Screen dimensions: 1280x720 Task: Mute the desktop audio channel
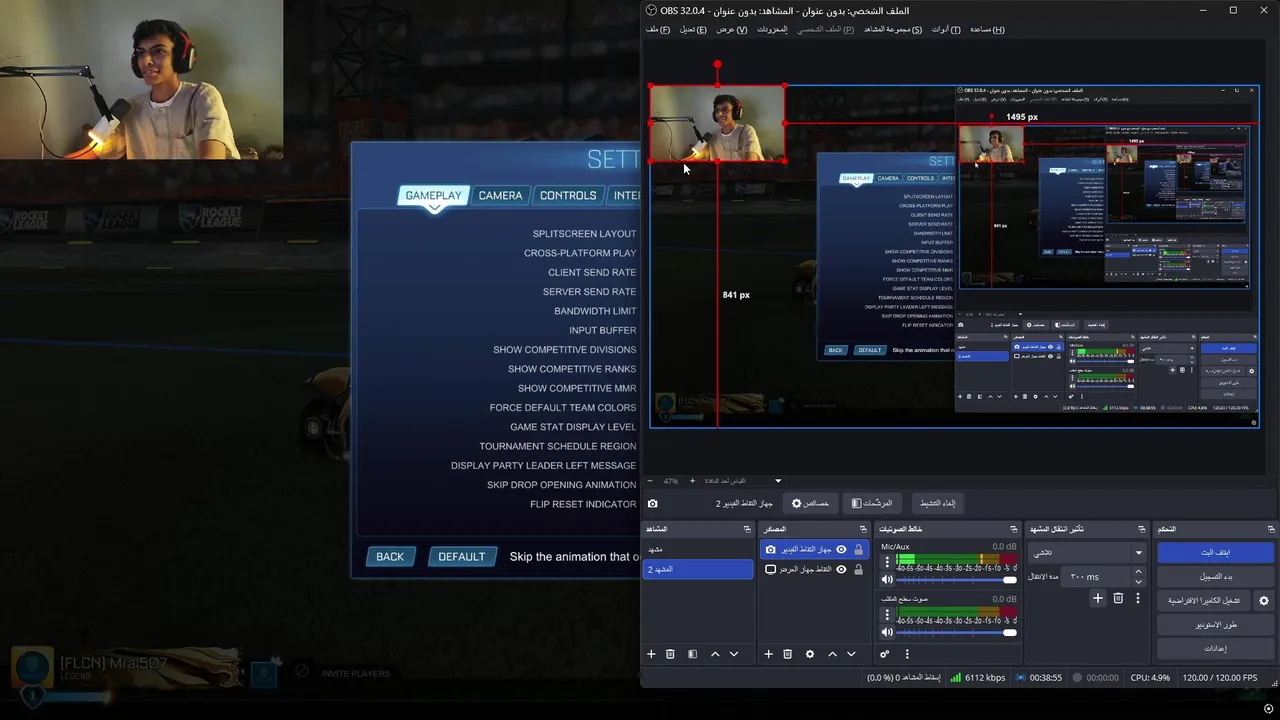[x=887, y=632]
